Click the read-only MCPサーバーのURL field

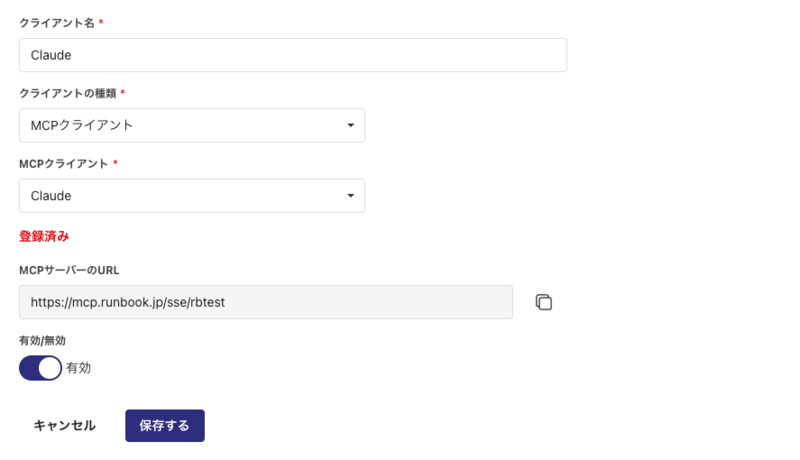coord(265,302)
